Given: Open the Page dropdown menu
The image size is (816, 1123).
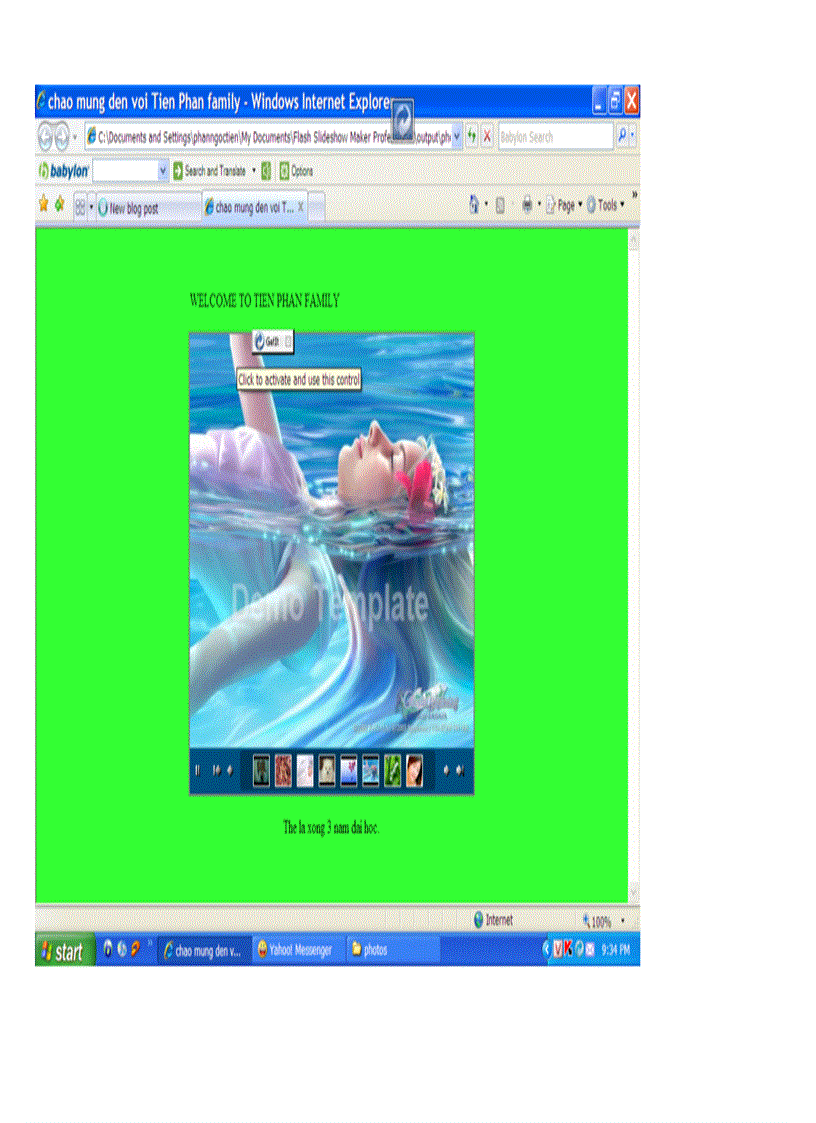Looking at the screenshot, I should point(565,205).
